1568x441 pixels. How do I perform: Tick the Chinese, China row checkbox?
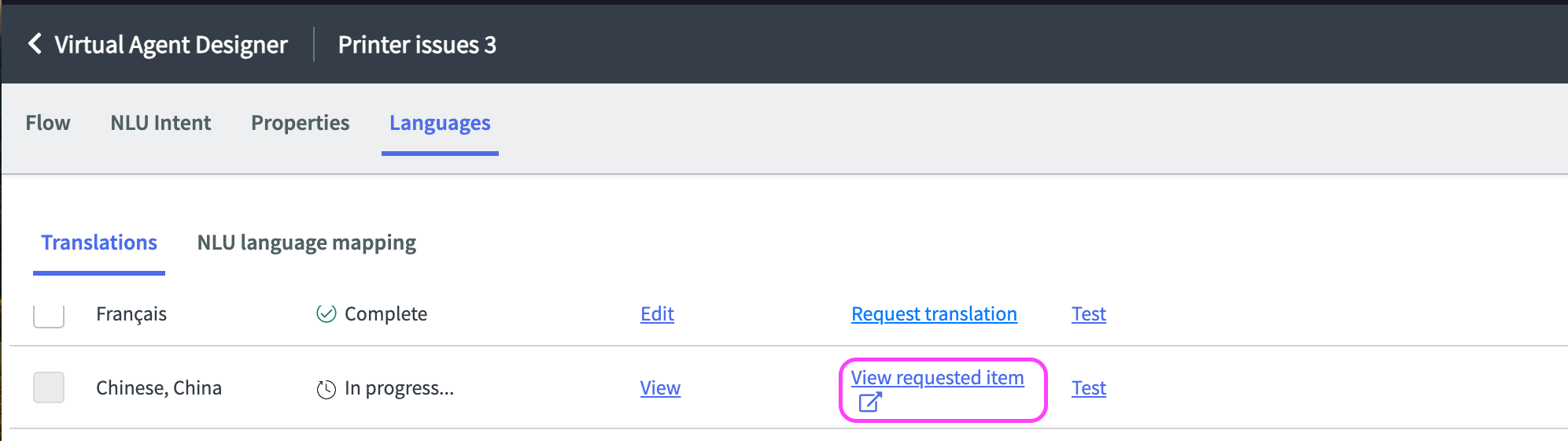click(x=49, y=387)
